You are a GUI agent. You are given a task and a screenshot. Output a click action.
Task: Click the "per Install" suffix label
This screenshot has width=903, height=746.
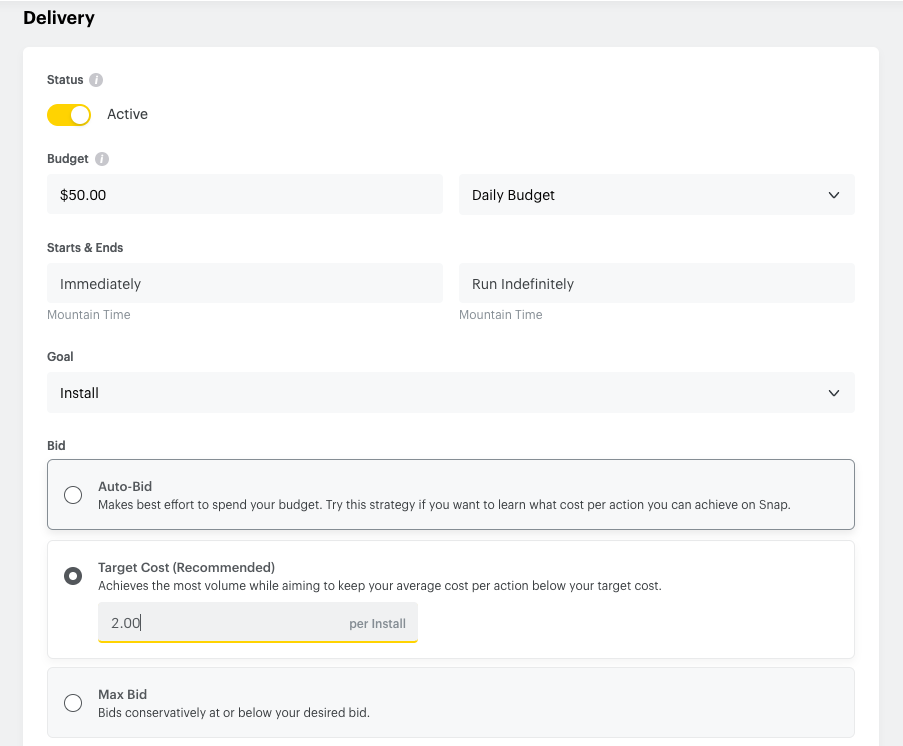377,624
